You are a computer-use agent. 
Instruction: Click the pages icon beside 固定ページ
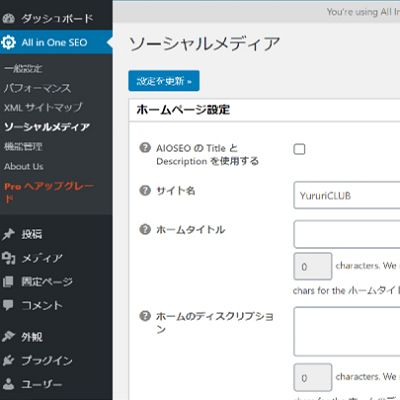point(8,282)
